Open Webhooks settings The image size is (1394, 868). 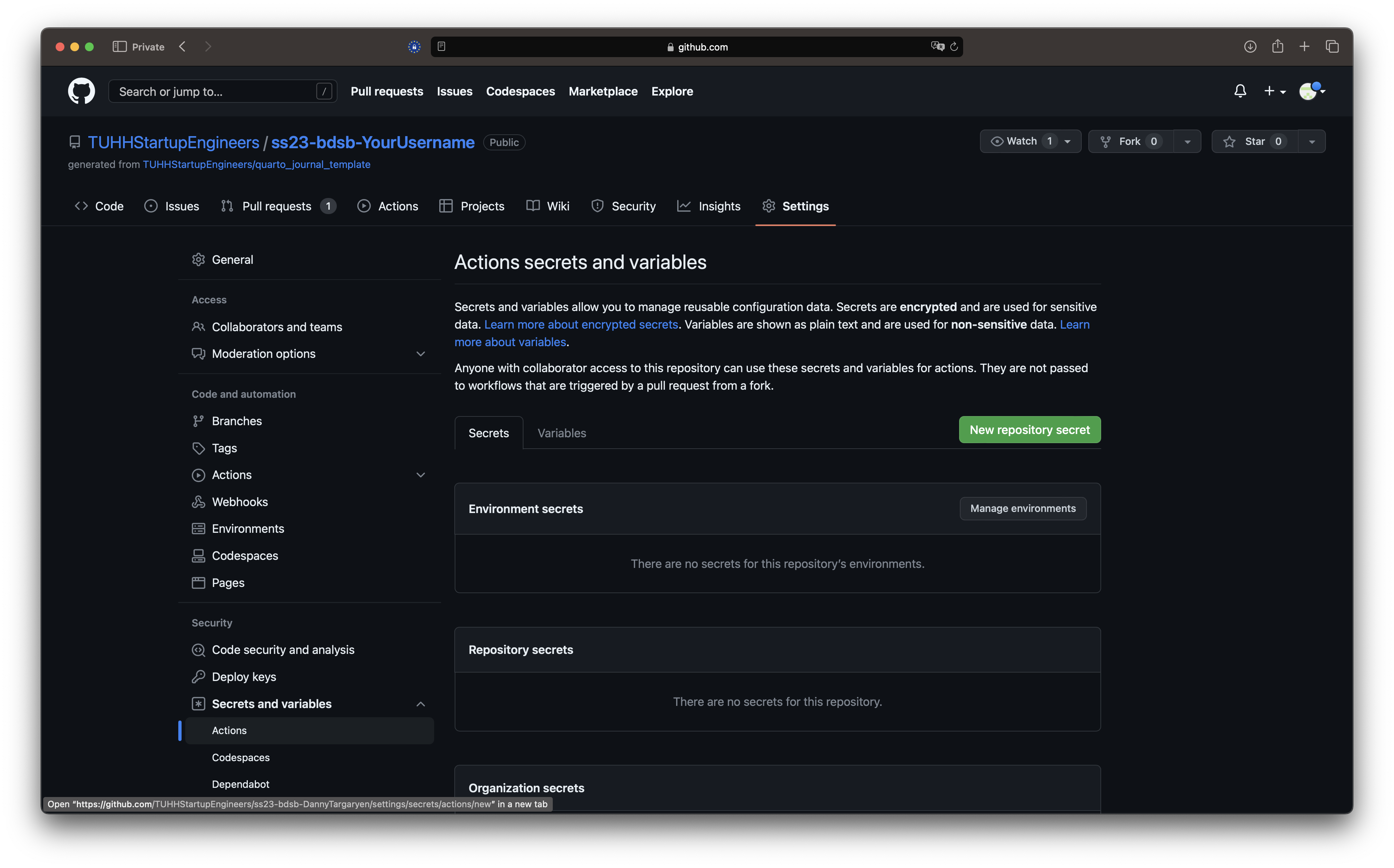[309, 502]
